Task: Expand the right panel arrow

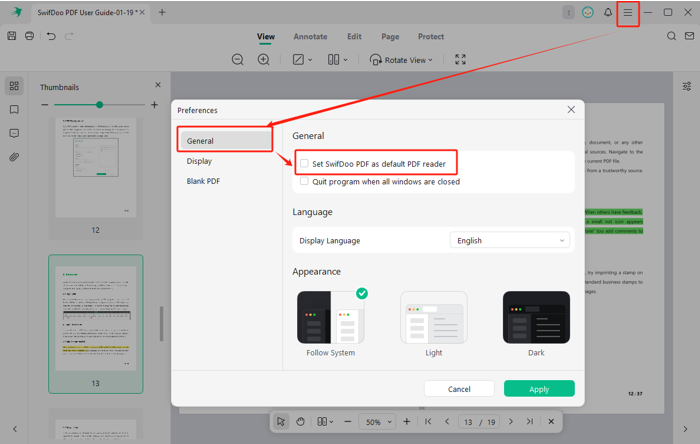Action: click(x=685, y=429)
